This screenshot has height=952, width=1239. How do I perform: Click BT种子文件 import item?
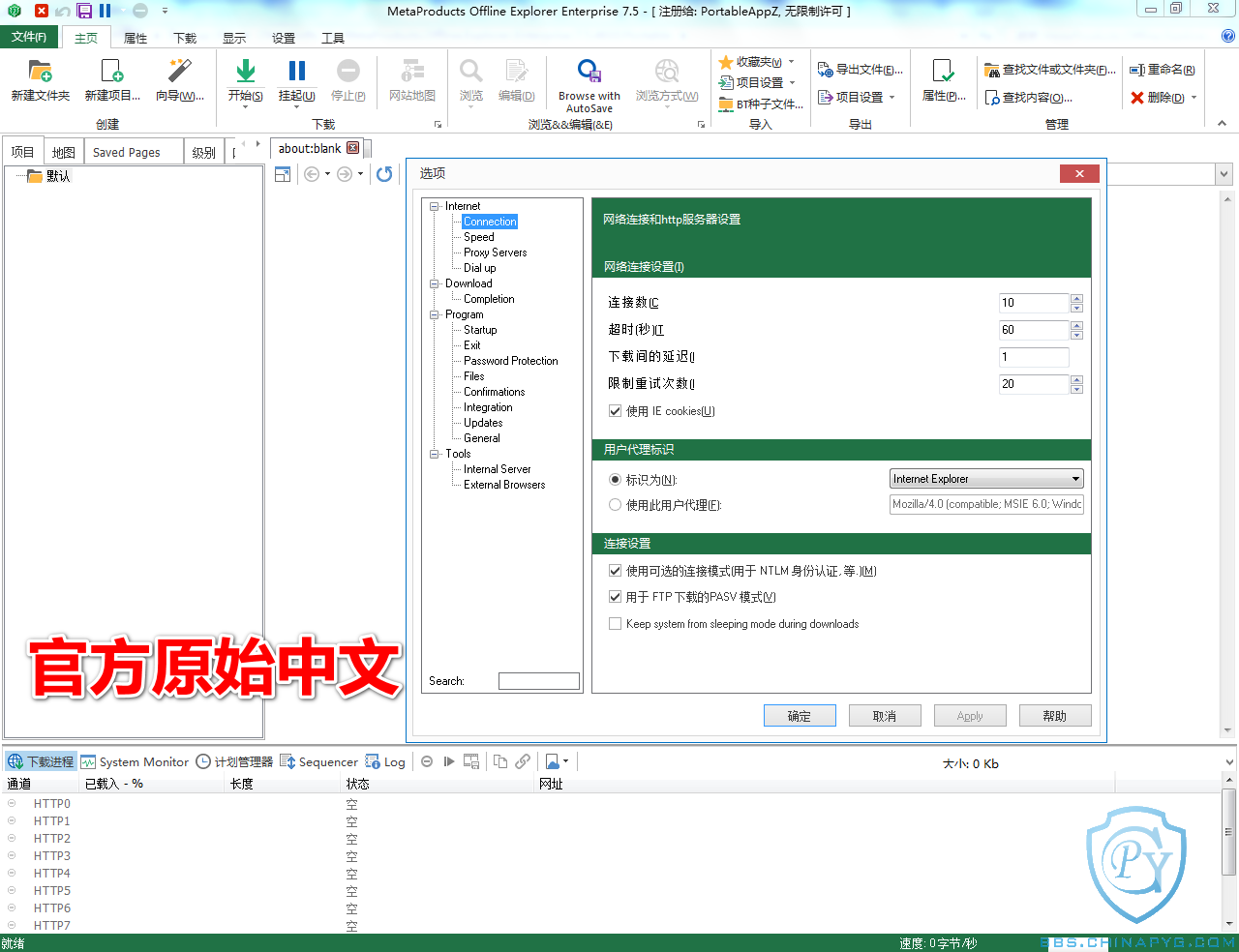coord(762,104)
